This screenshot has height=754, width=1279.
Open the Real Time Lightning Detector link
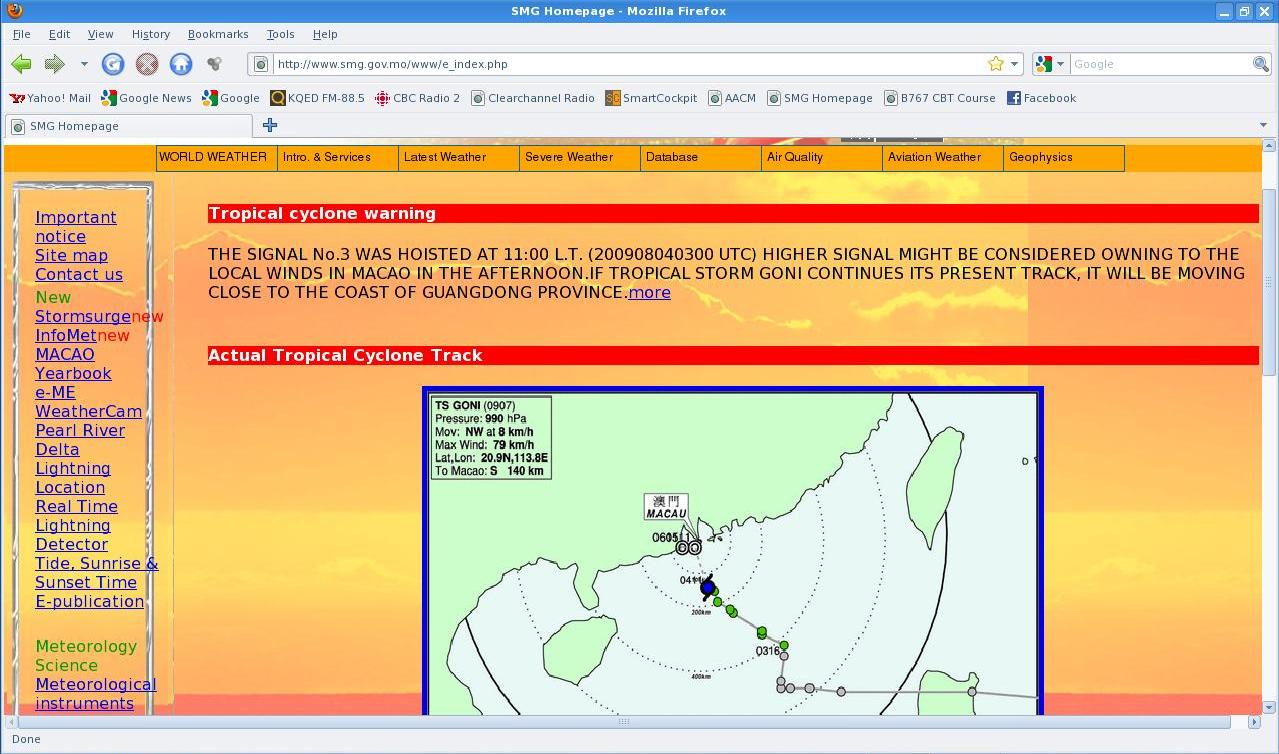[x=76, y=525]
